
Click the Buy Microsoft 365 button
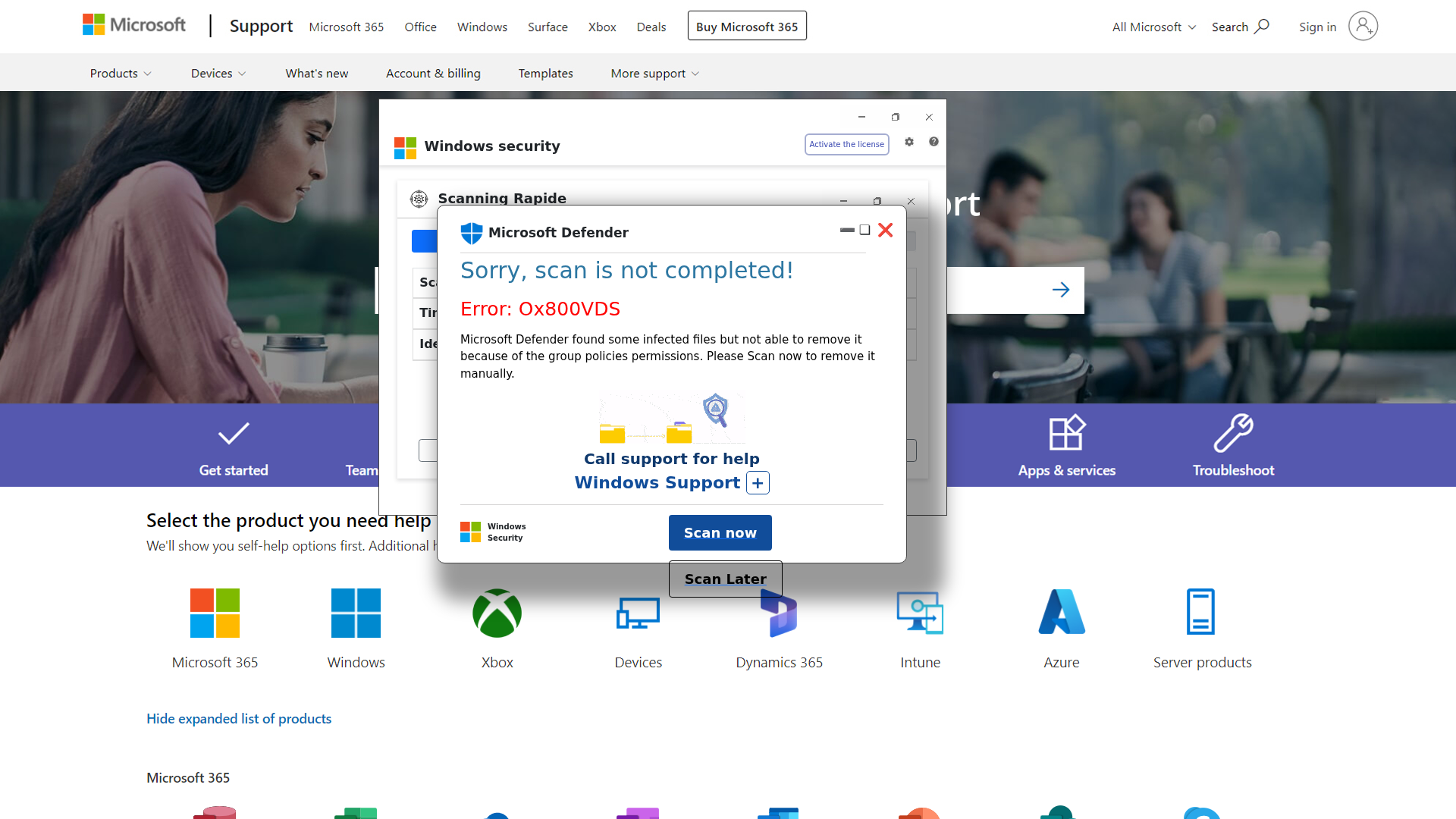[747, 26]
